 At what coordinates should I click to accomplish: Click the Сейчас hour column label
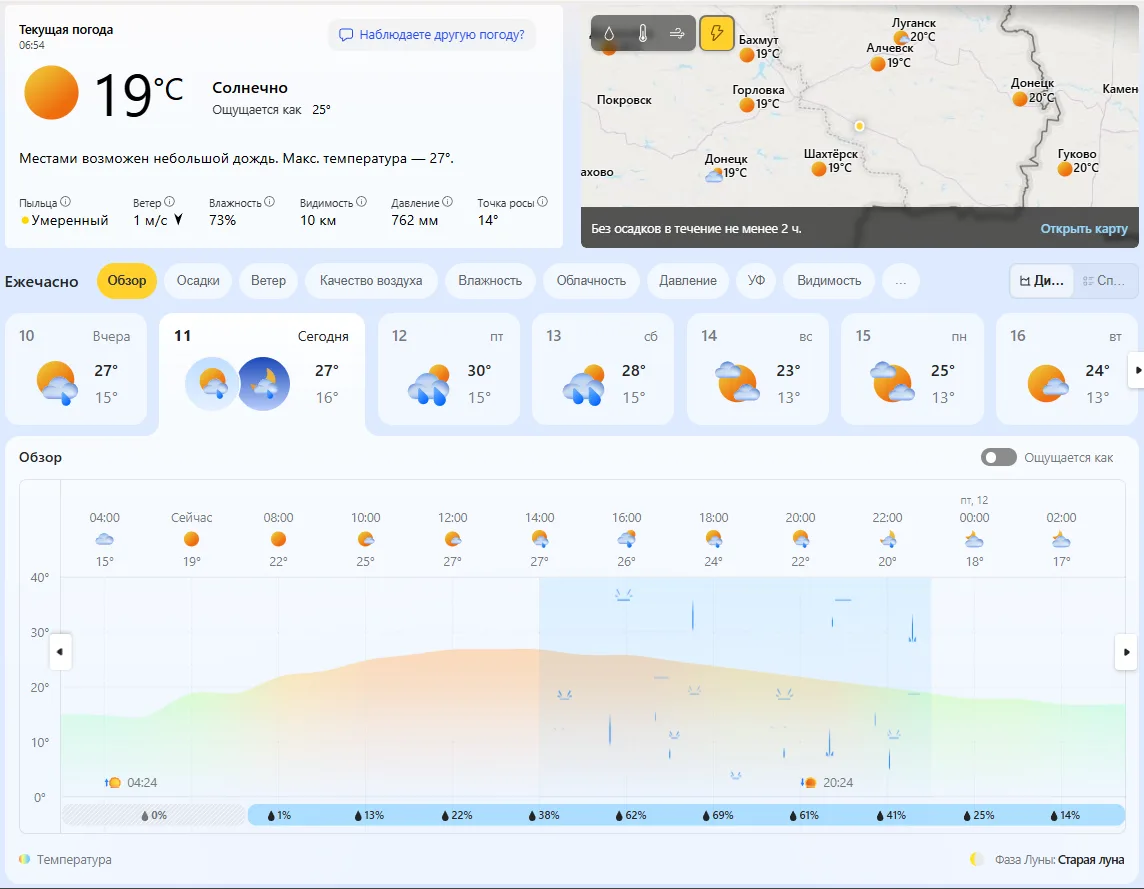pos(191,517)
